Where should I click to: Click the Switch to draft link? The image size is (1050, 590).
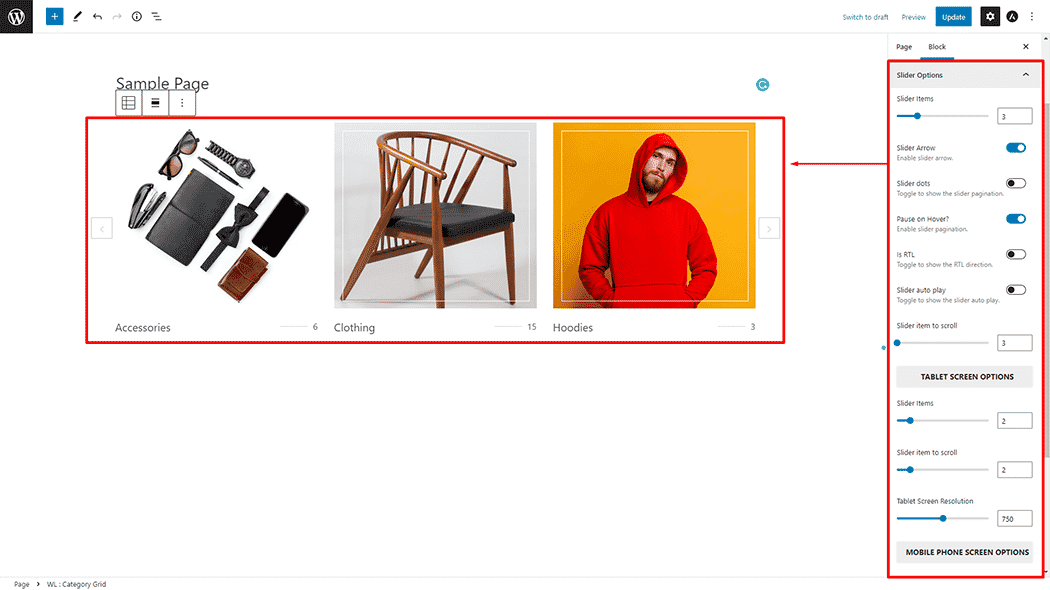(x=865, y=17)
